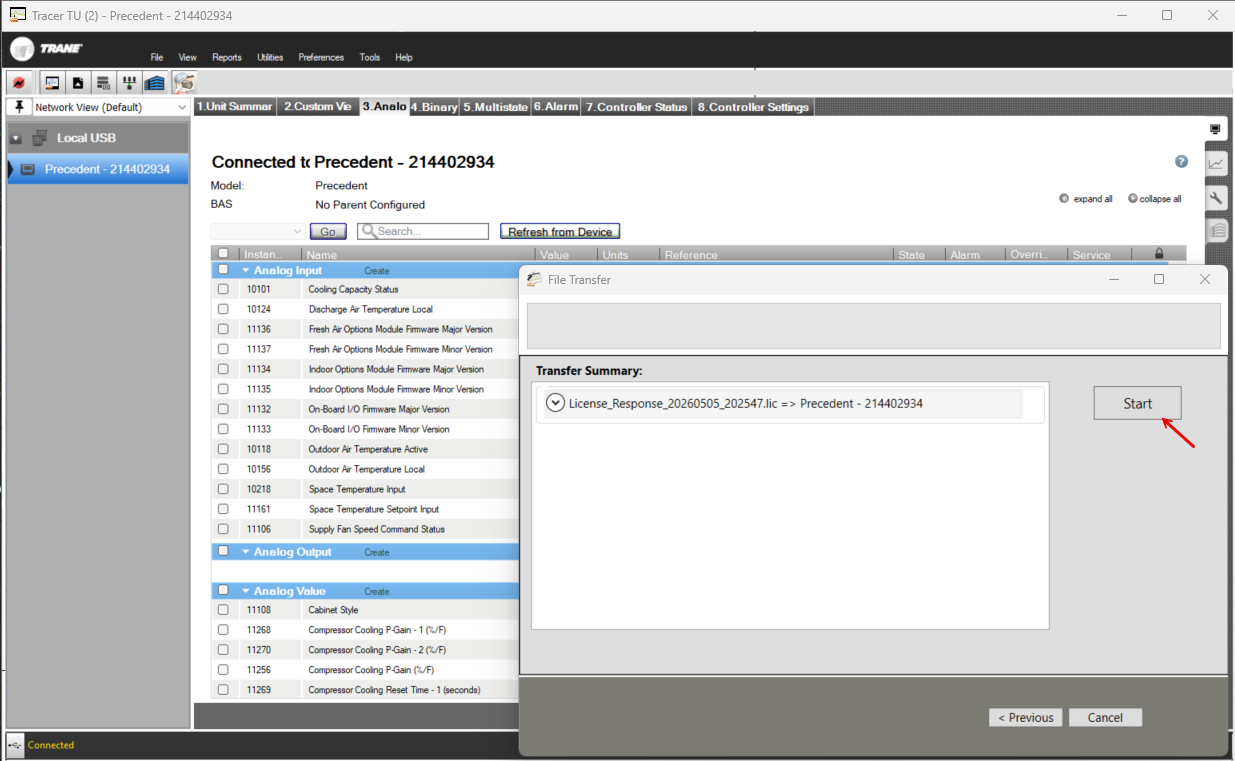
Task: Click the Trane logo in header
Action: (x=47, y=50)
